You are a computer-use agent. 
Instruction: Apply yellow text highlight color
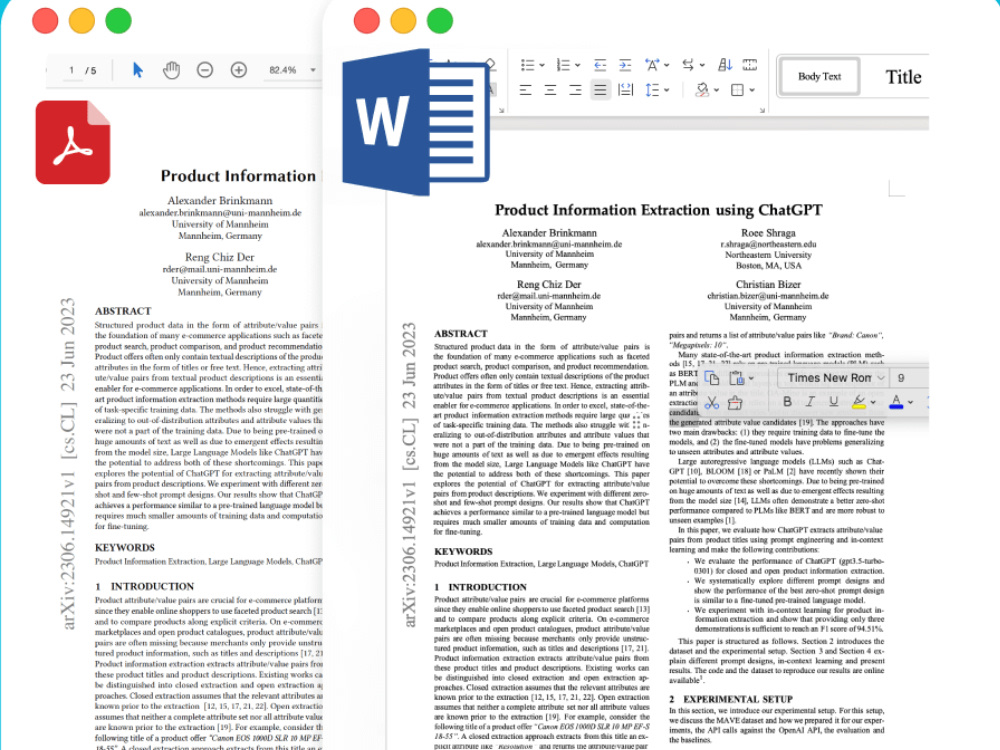pyautogui.click(x=858, y=402)
